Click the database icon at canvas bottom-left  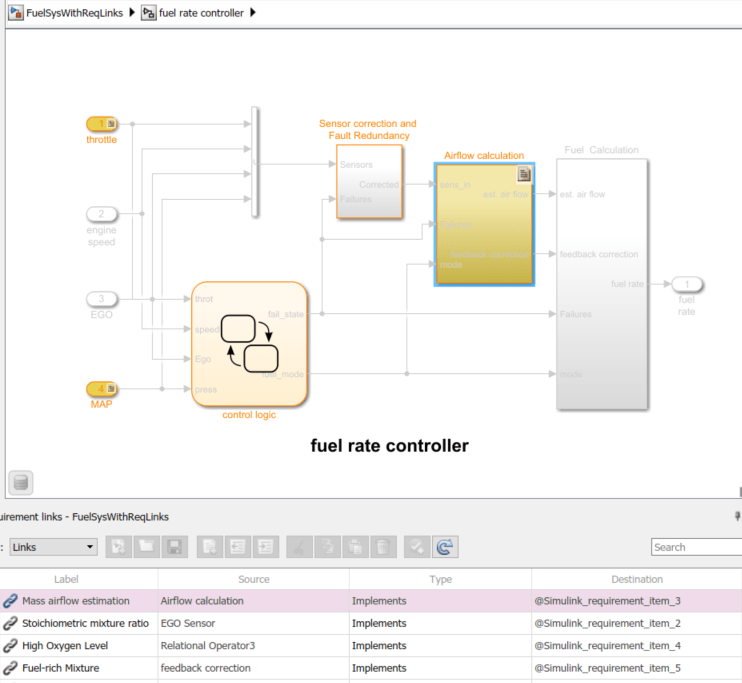point(21,483)
